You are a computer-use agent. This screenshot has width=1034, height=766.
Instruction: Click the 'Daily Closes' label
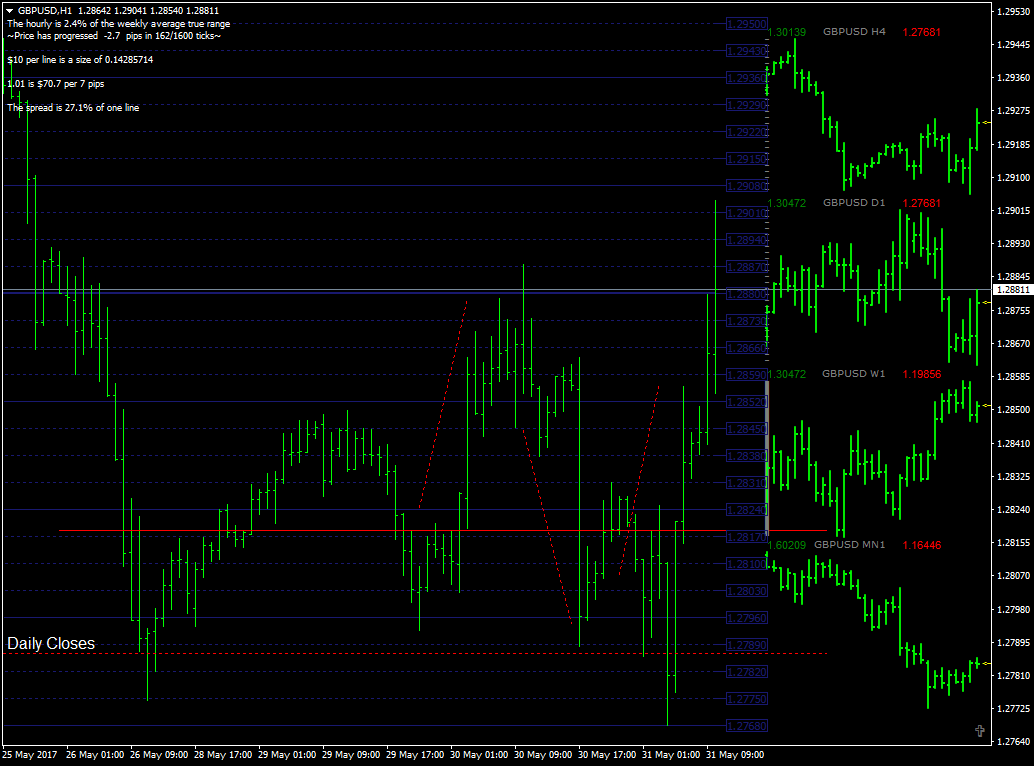click(x=51, y=643)
